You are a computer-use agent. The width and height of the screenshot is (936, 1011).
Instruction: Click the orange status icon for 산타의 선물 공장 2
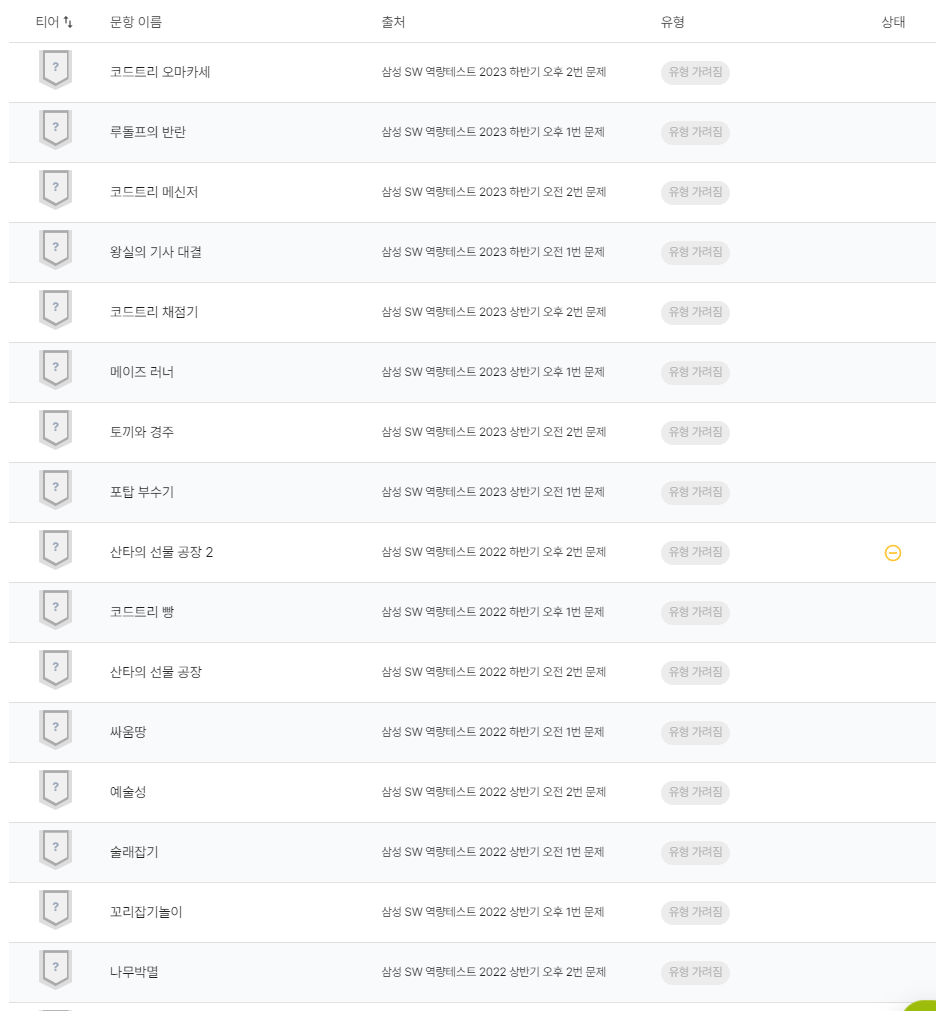[x=893, y=553]
